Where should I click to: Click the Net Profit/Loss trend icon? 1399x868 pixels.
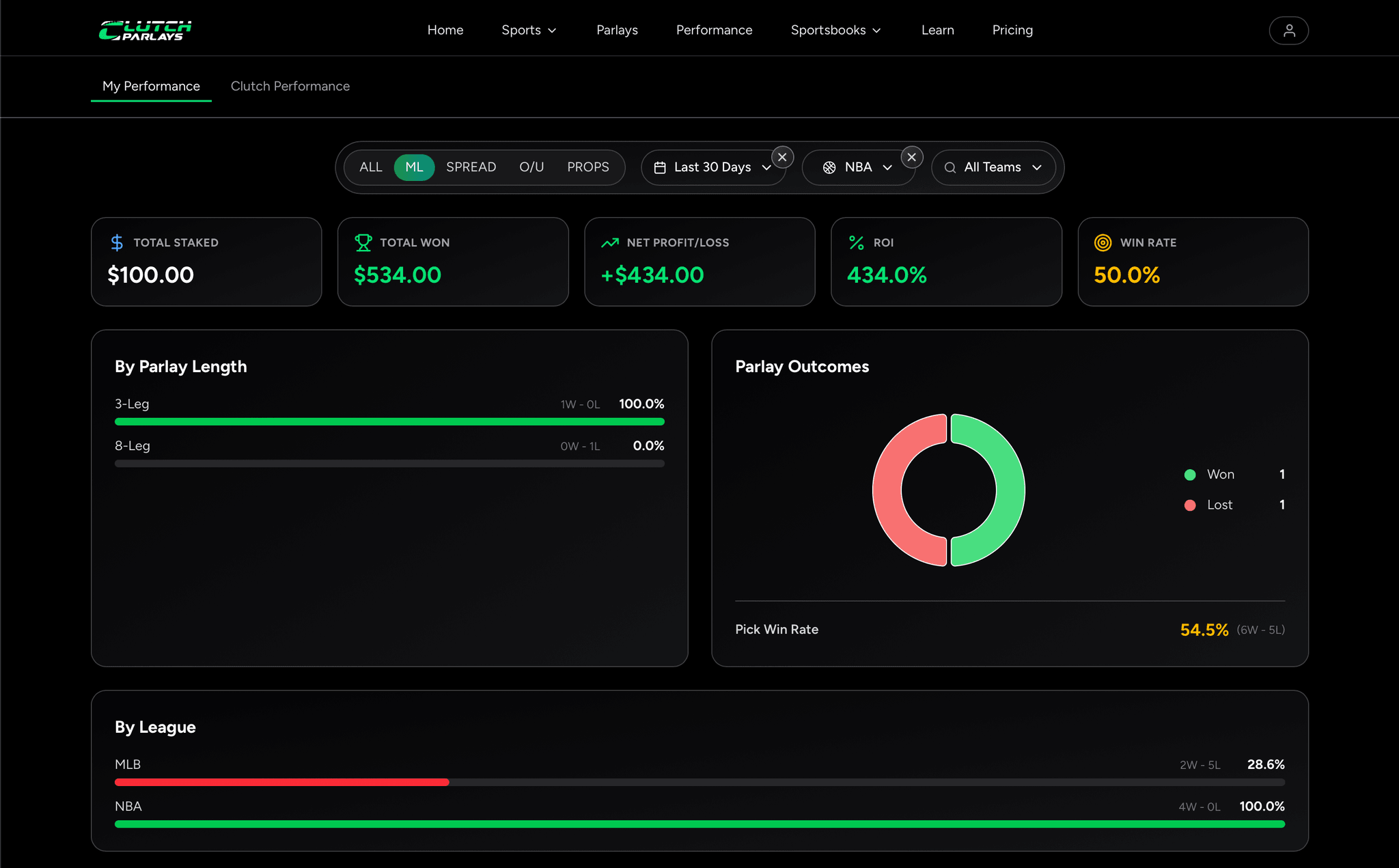610,242
